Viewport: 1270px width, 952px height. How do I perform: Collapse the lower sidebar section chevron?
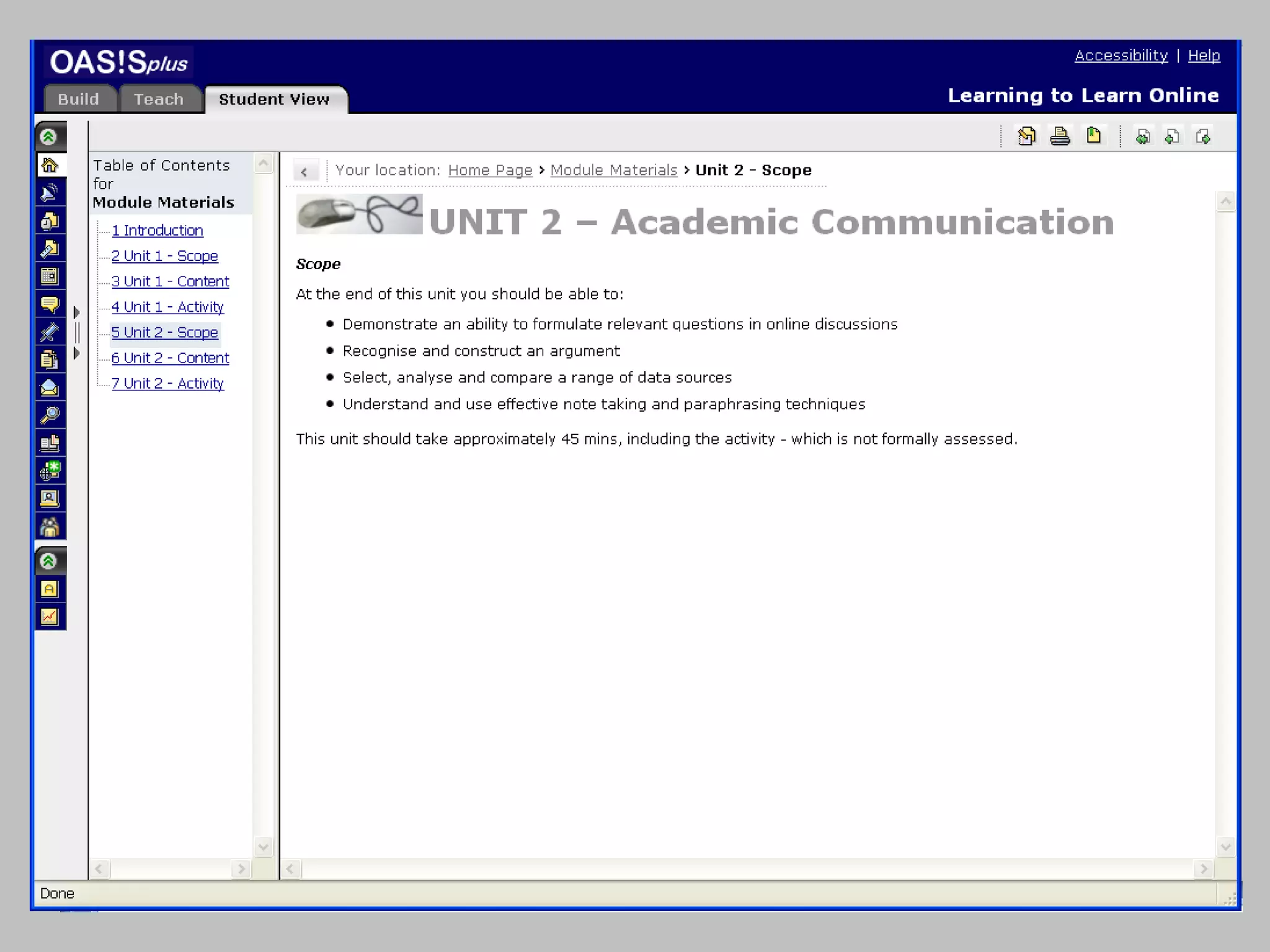tap(49, 561)
